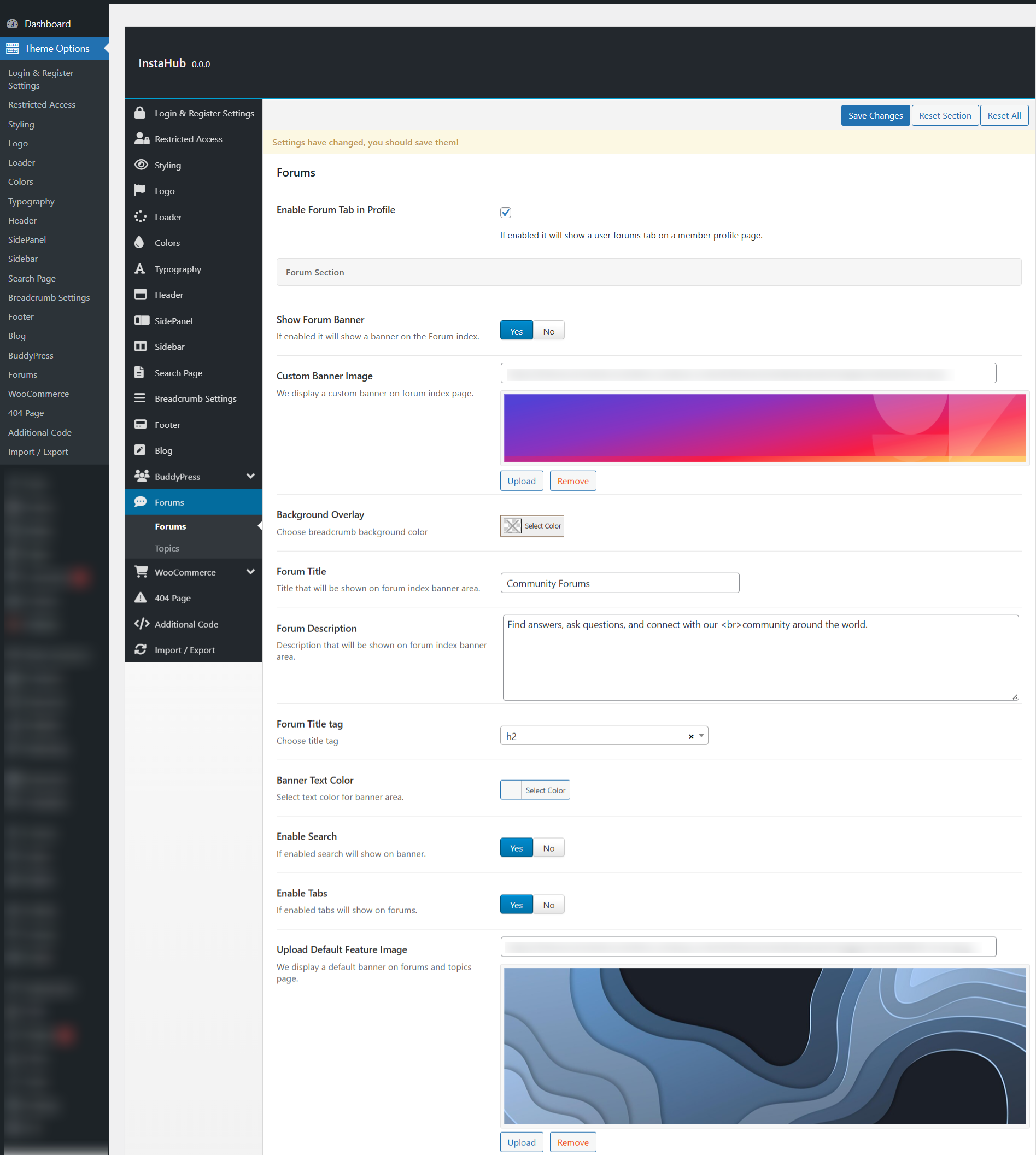This screenshot has height=1155, width=1036.
Task: Expand the WooCommerce submenu chevron
Action: pyautogui.click(x=250, y=572)
